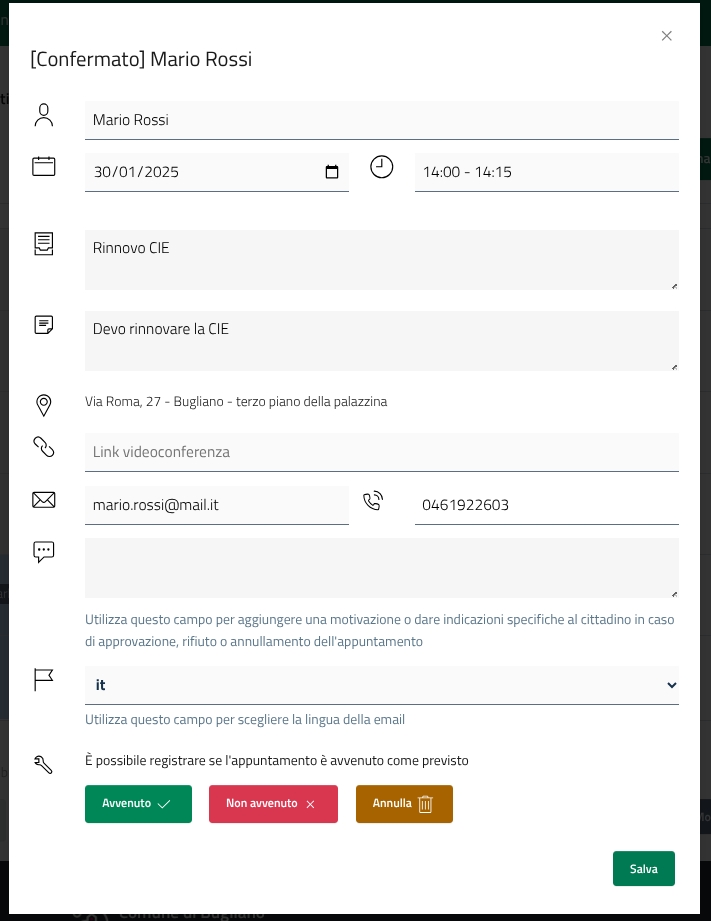
Task: Click the map pin location icon
Action: tap(43, 405)
